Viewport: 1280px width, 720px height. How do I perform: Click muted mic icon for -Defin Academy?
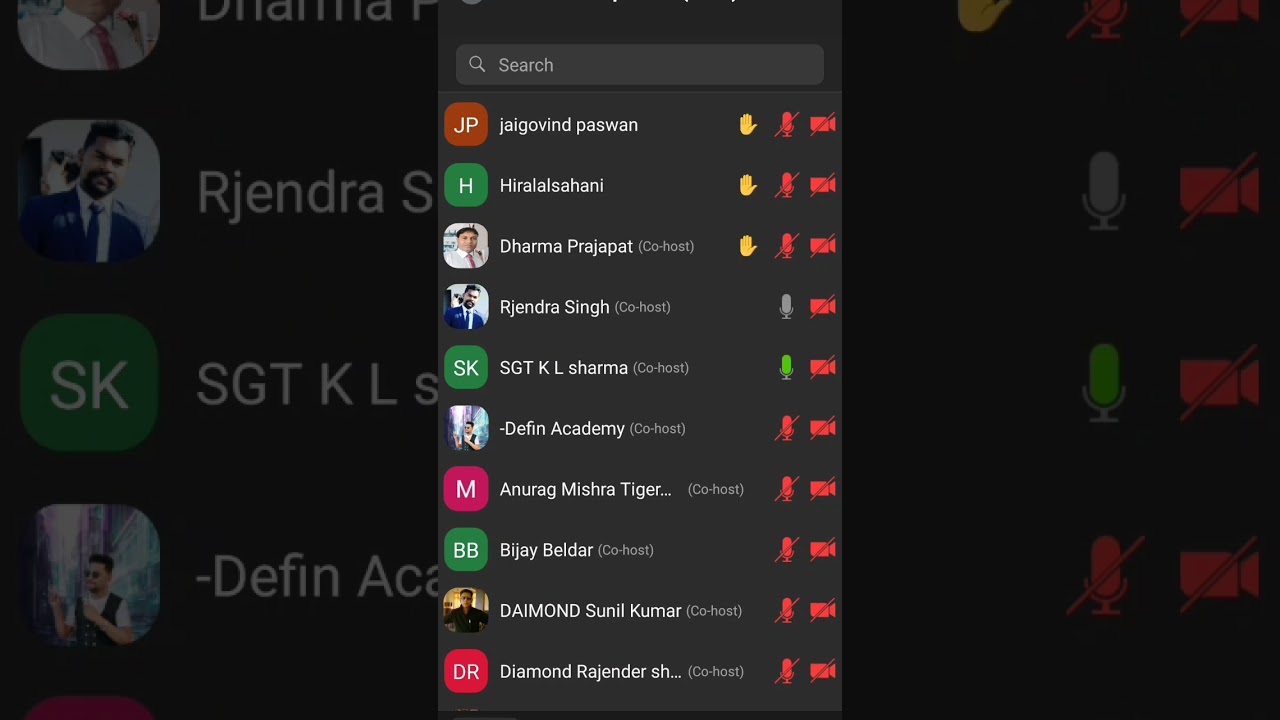click(x=786, y=429)
